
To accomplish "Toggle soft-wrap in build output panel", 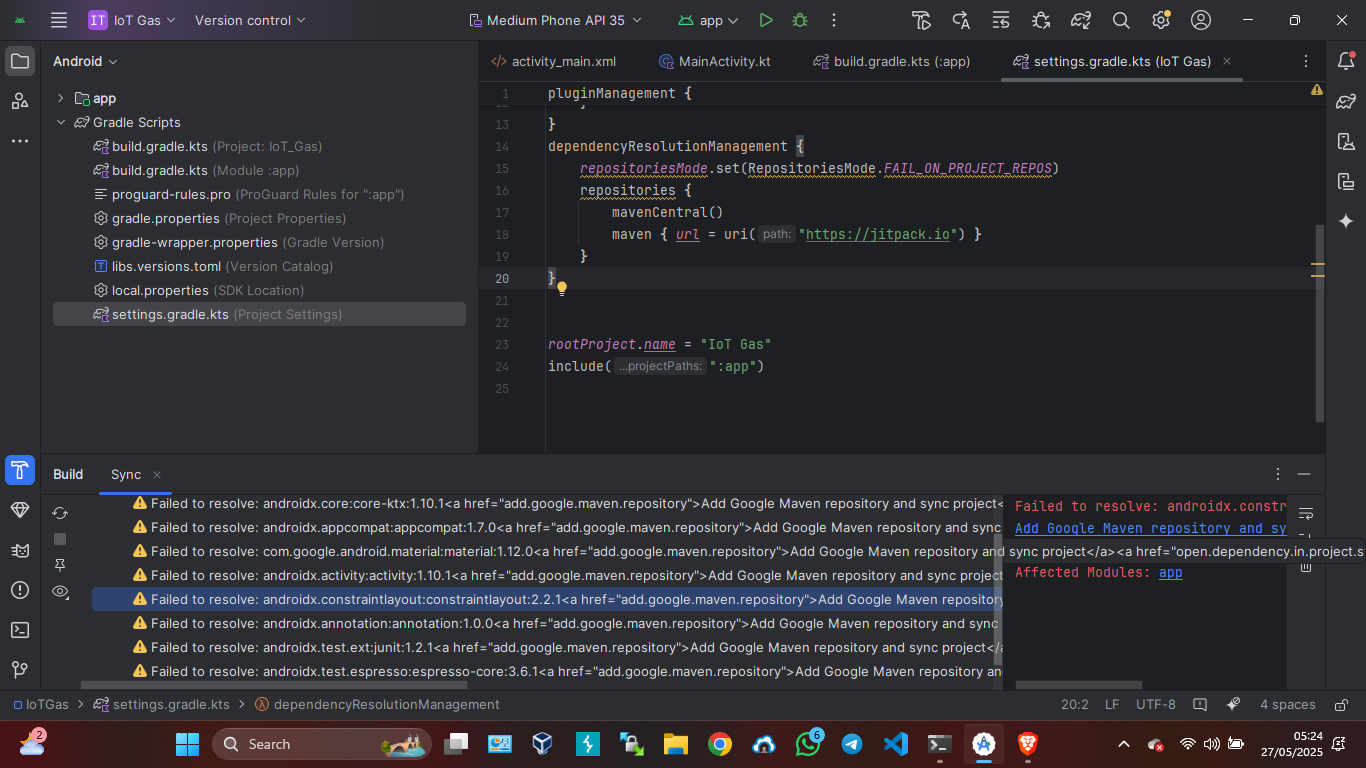I will tap(1306, 514).
